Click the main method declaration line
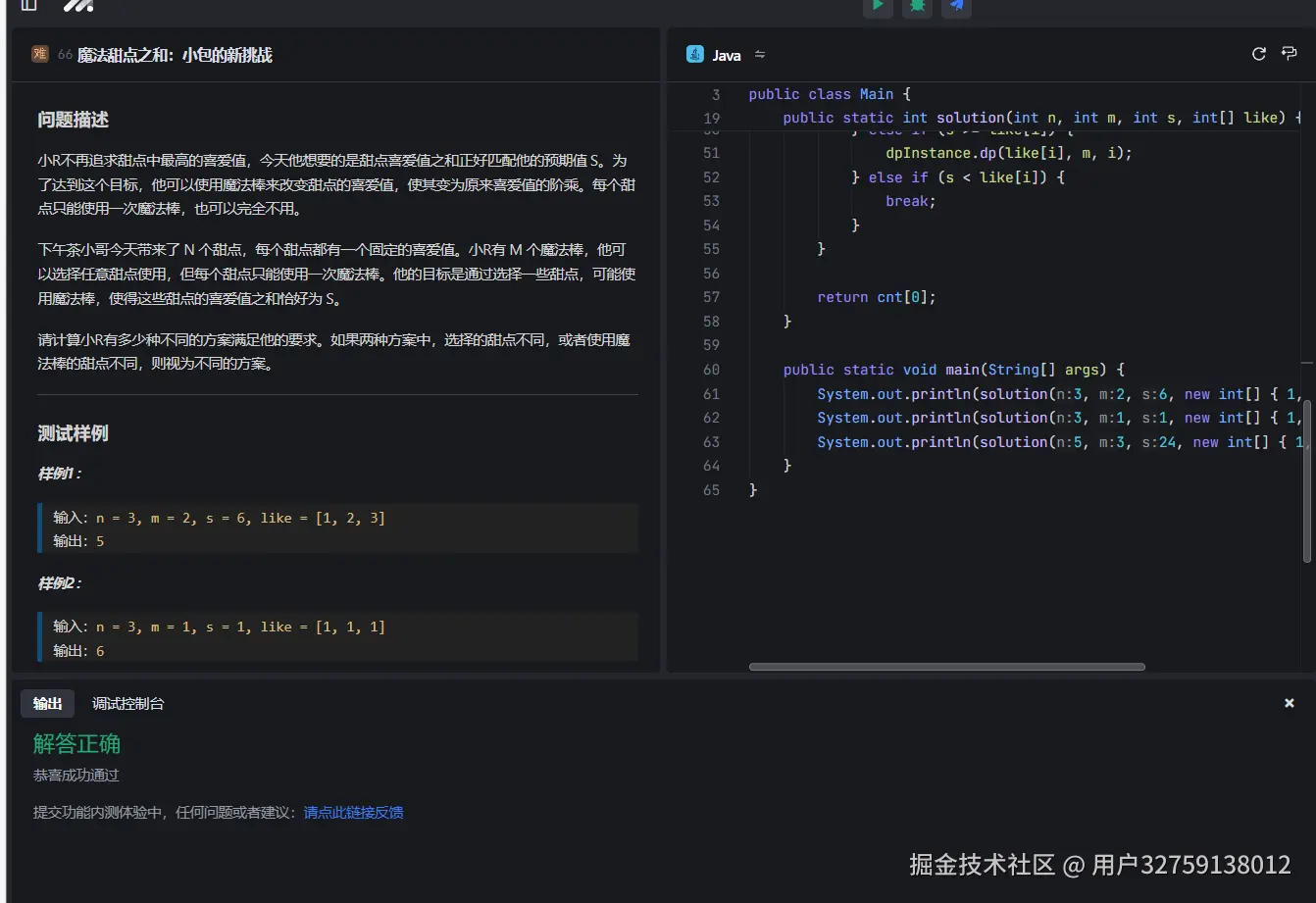 coord(953,370)
